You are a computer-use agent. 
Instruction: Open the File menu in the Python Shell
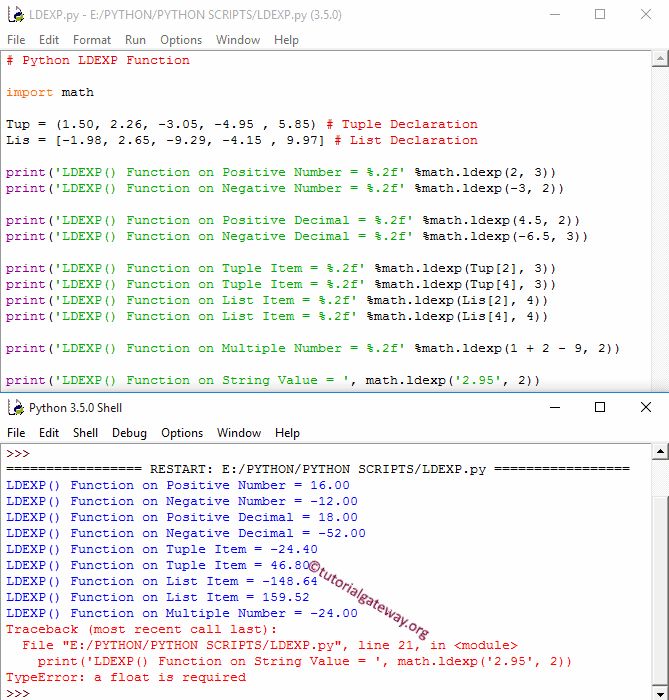16,433
